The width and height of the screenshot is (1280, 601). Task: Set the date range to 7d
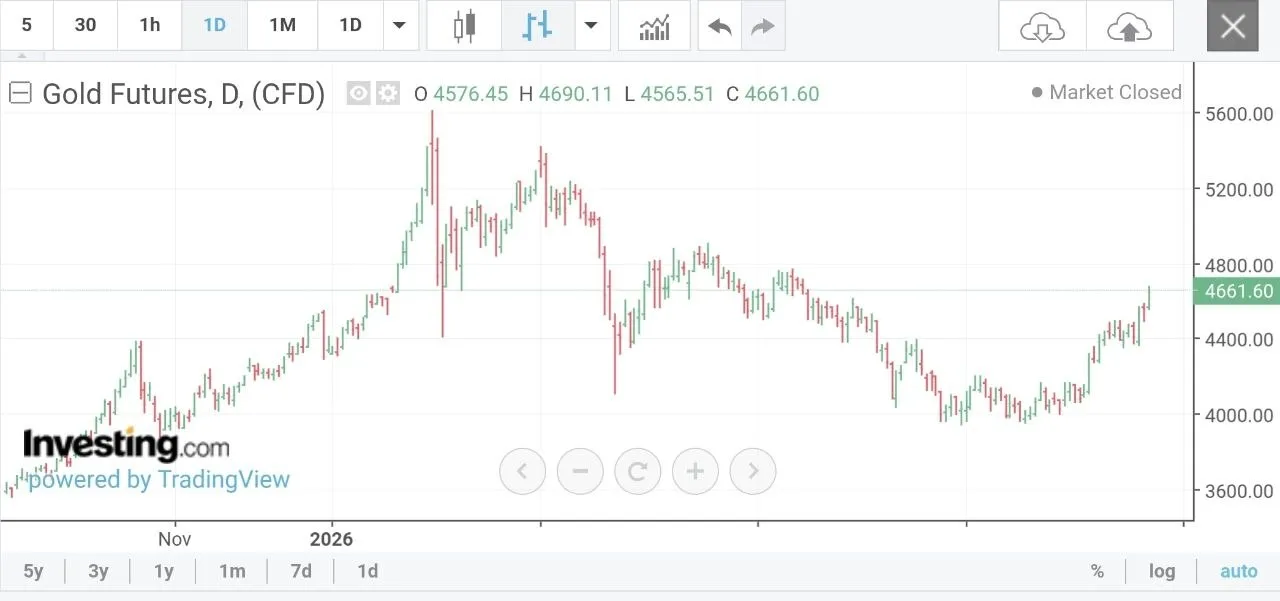tap(301, 571)
